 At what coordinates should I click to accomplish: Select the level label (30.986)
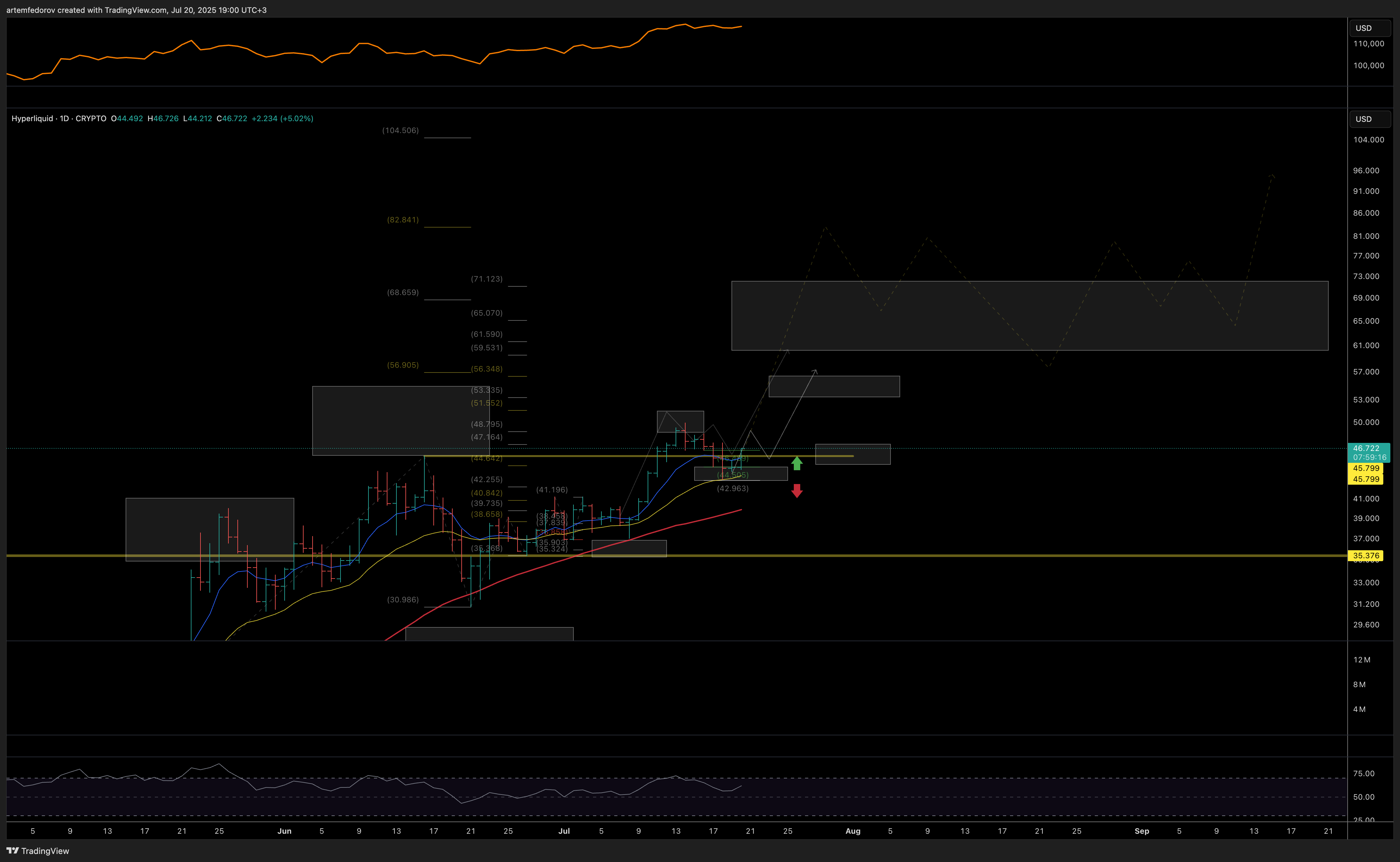click(x=403, y=600)
